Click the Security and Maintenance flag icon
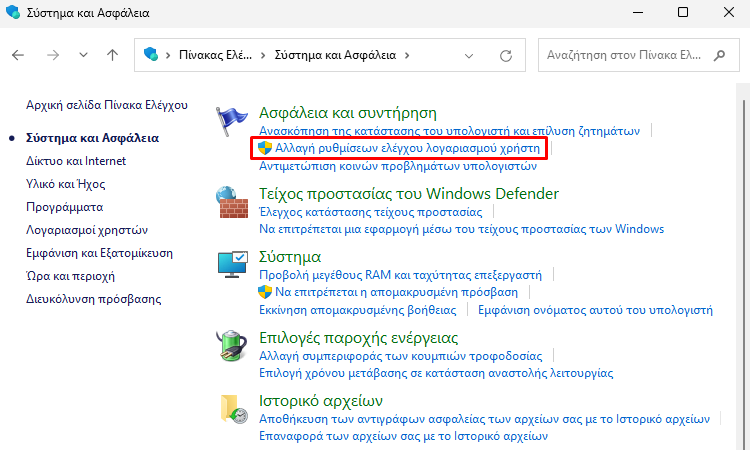Viewport: 750px width, 450px height. point(233,121)
